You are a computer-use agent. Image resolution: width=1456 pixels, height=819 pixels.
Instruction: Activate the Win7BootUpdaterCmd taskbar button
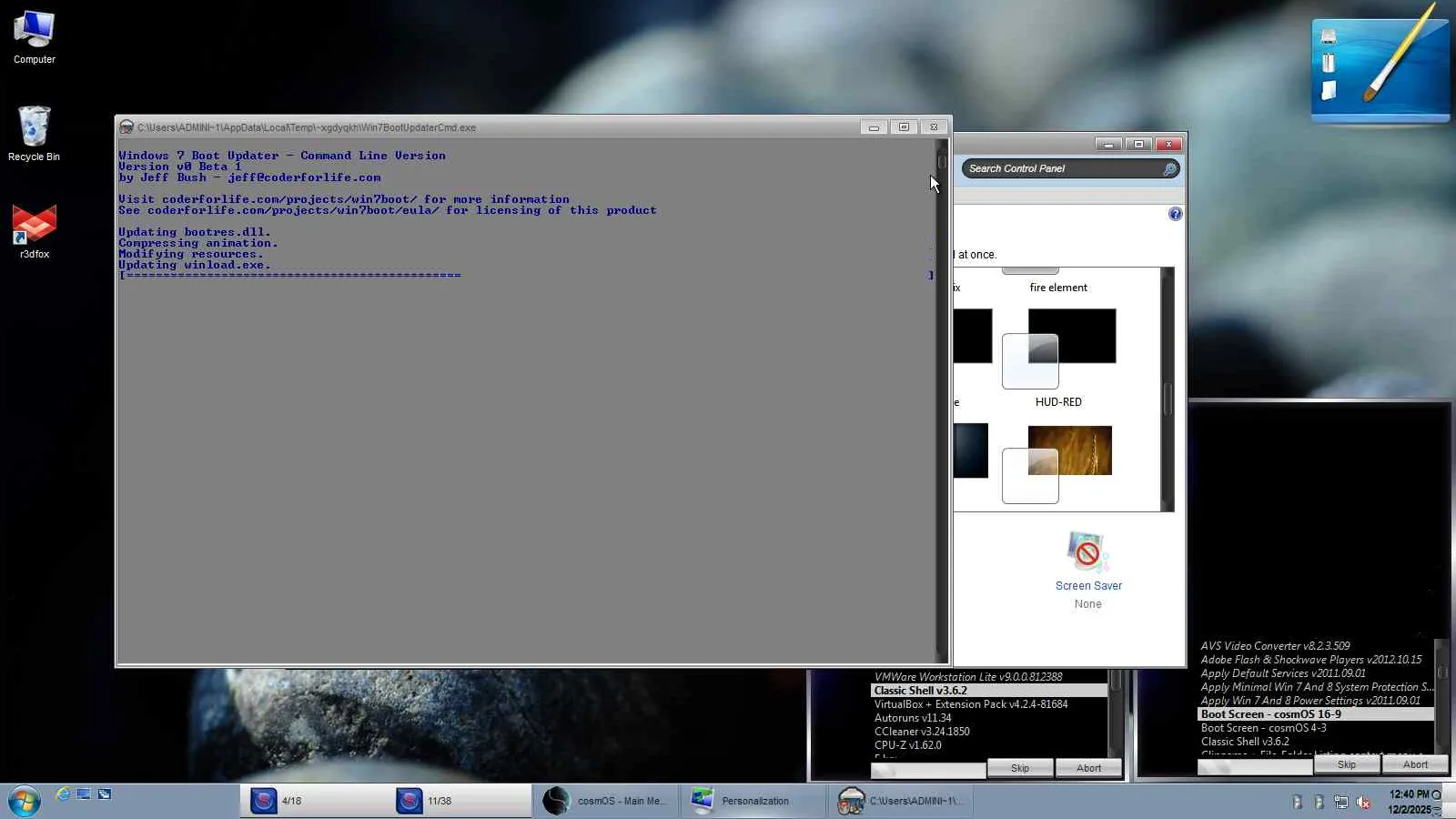point(902,801)
